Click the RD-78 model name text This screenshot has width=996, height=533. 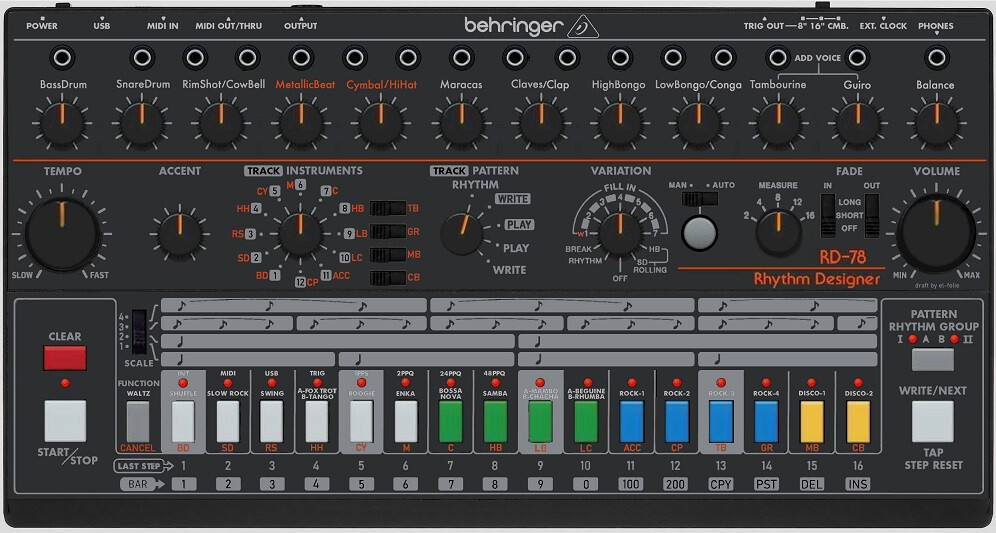pos(842,257)
